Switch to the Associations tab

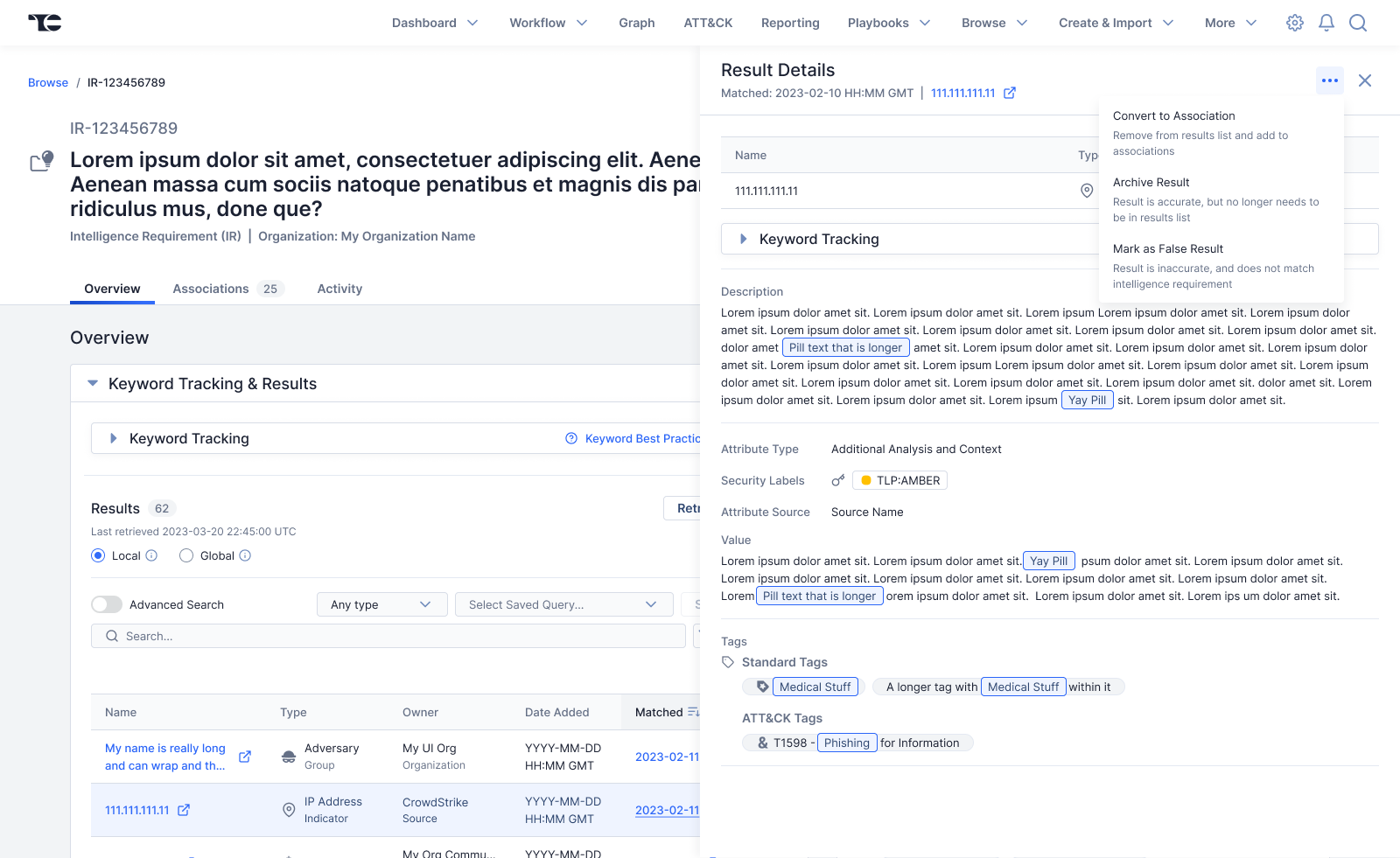211,289
